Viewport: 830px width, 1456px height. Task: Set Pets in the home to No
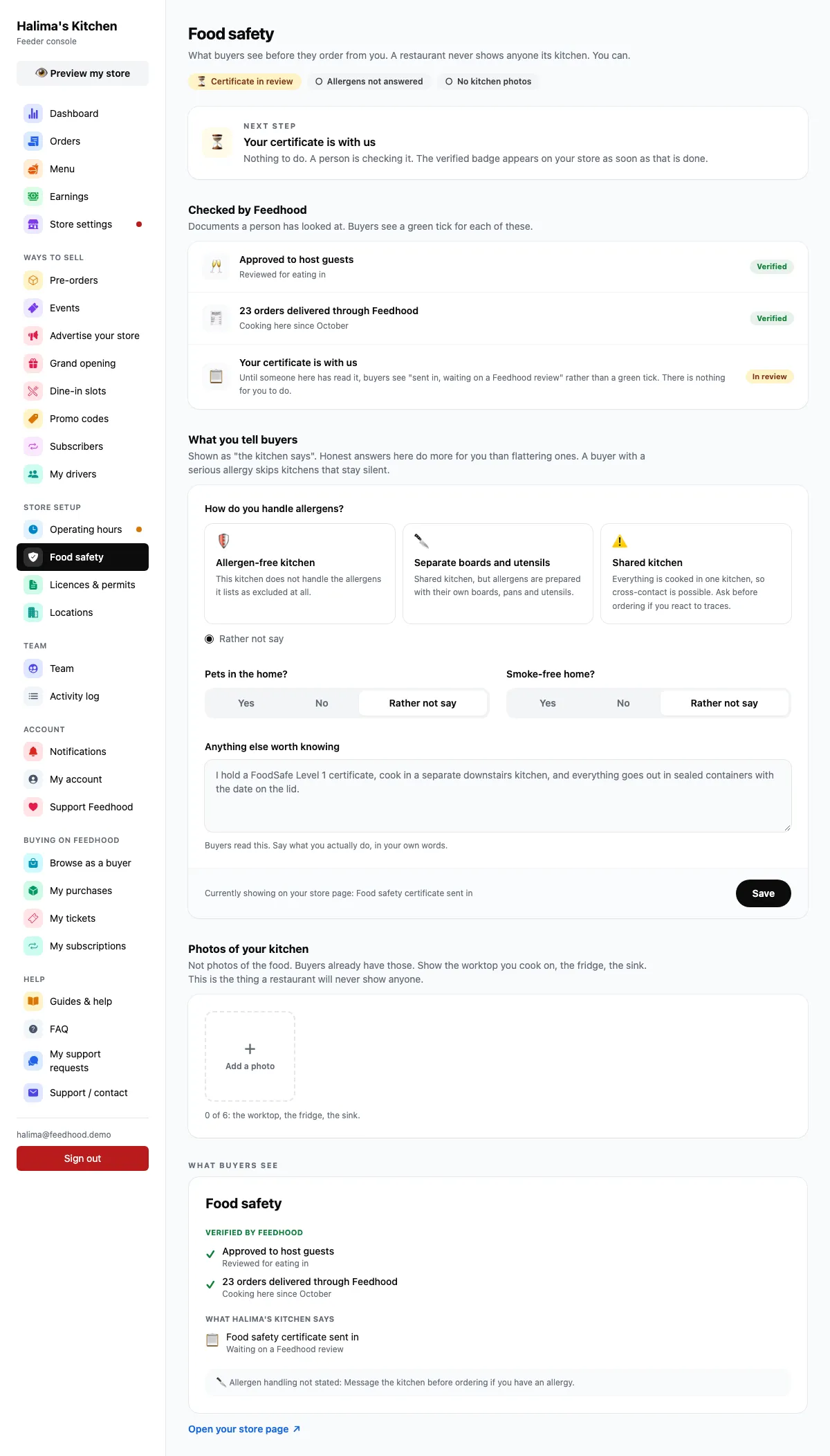coord(322,703)
